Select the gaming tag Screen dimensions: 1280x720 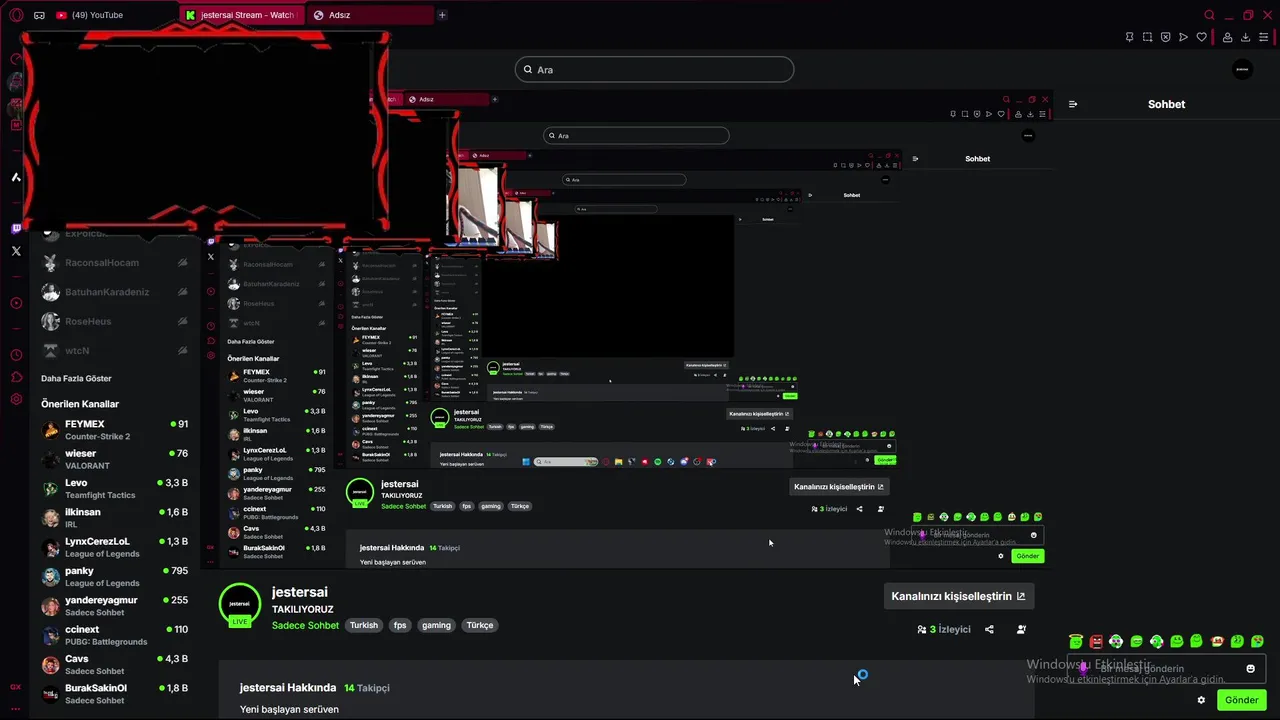coord(436,625)
